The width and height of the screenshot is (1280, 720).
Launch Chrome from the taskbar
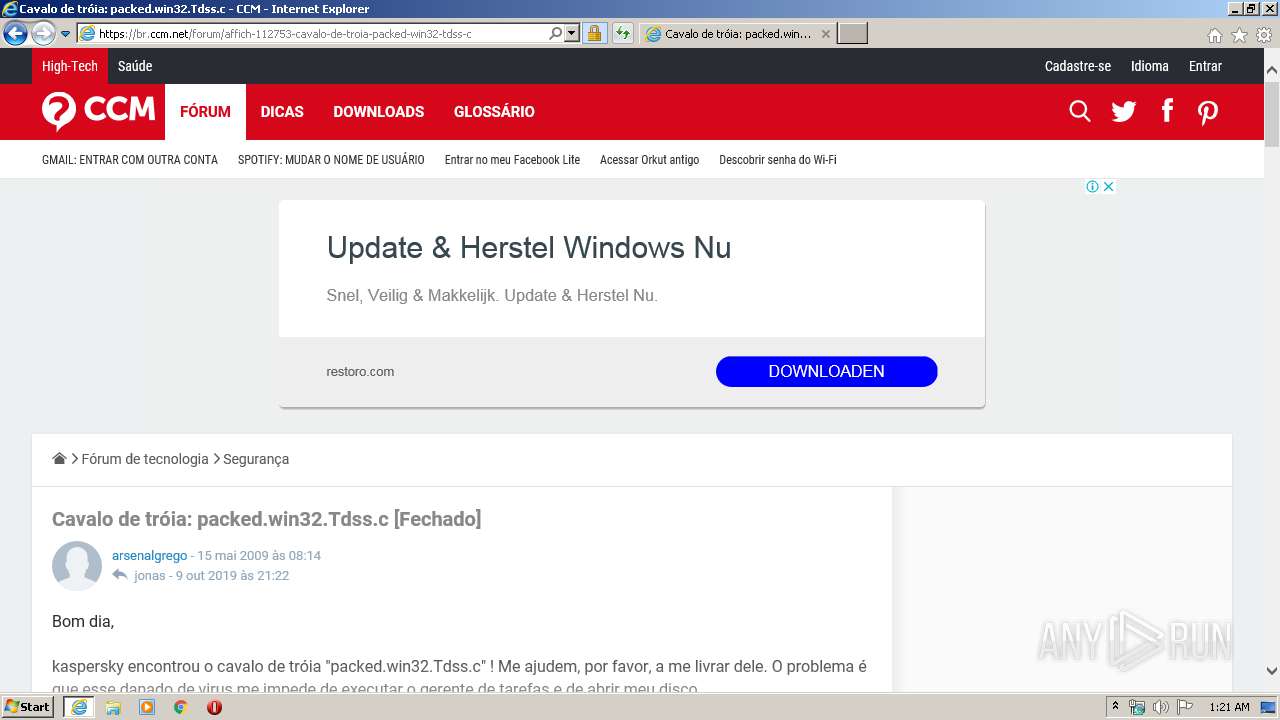click(x=181, y=707)
